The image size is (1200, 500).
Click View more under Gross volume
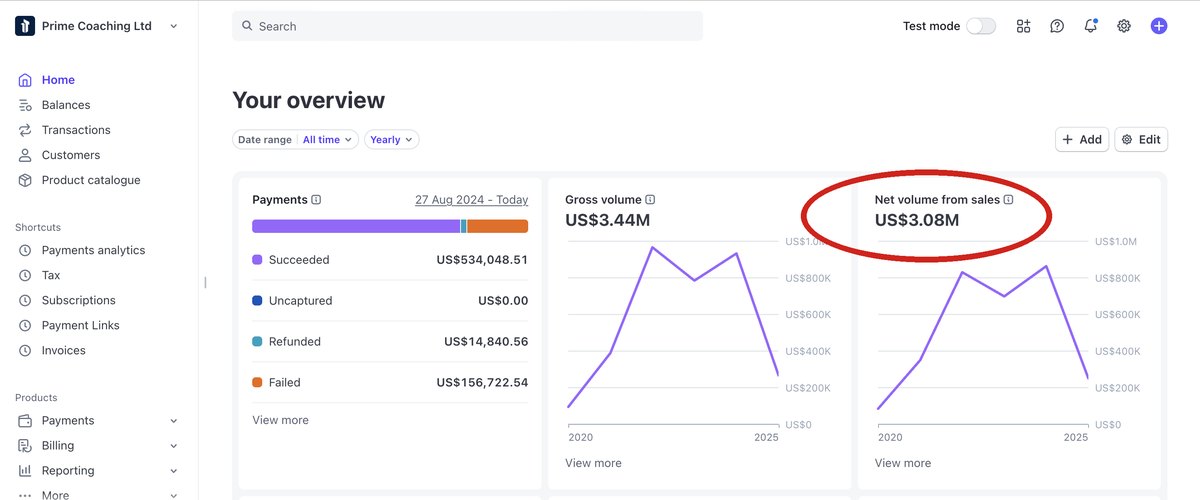(593, 463)
